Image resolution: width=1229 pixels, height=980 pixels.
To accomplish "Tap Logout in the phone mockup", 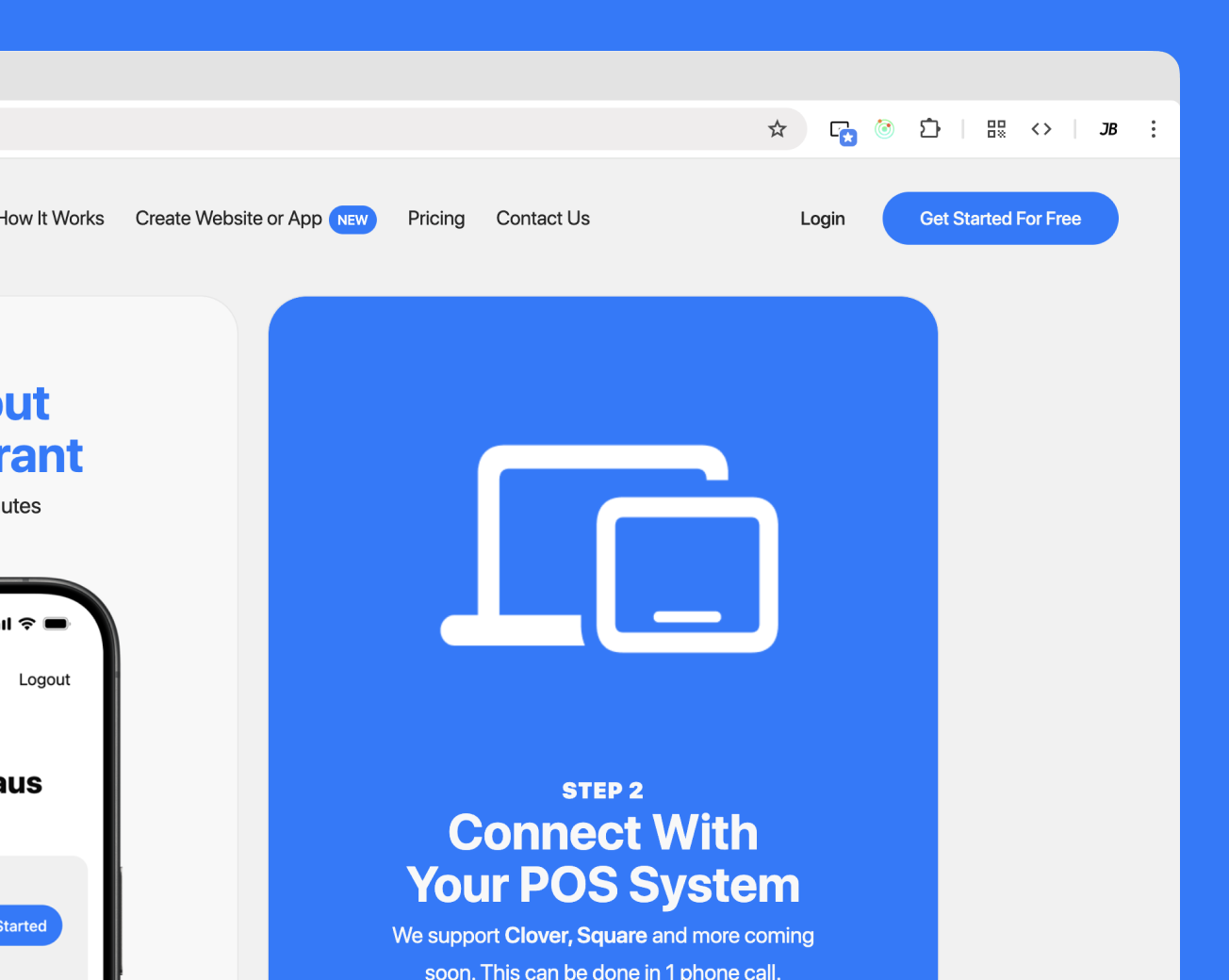I will tap(43, 678).
